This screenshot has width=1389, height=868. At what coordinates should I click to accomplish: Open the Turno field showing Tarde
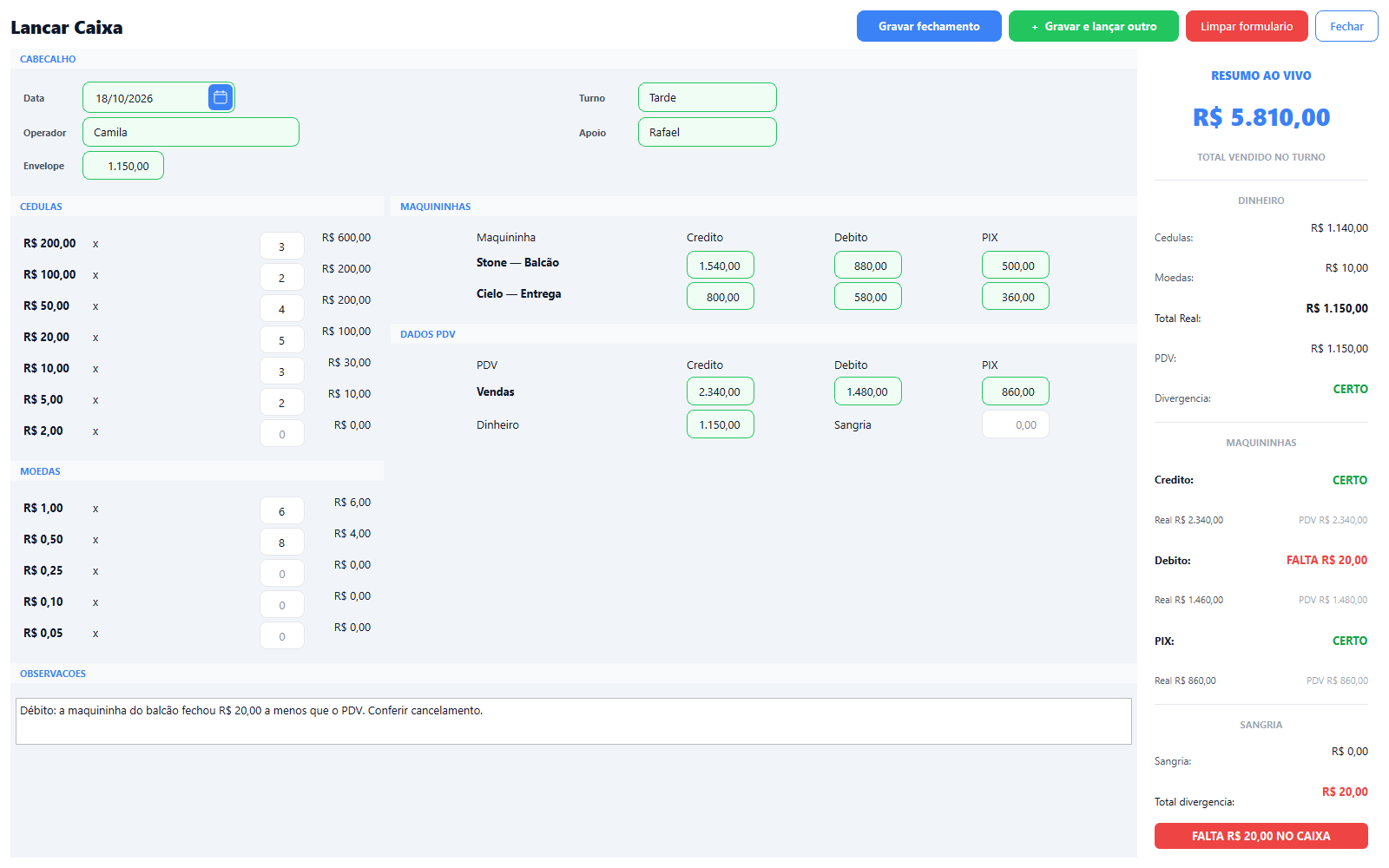708,97
